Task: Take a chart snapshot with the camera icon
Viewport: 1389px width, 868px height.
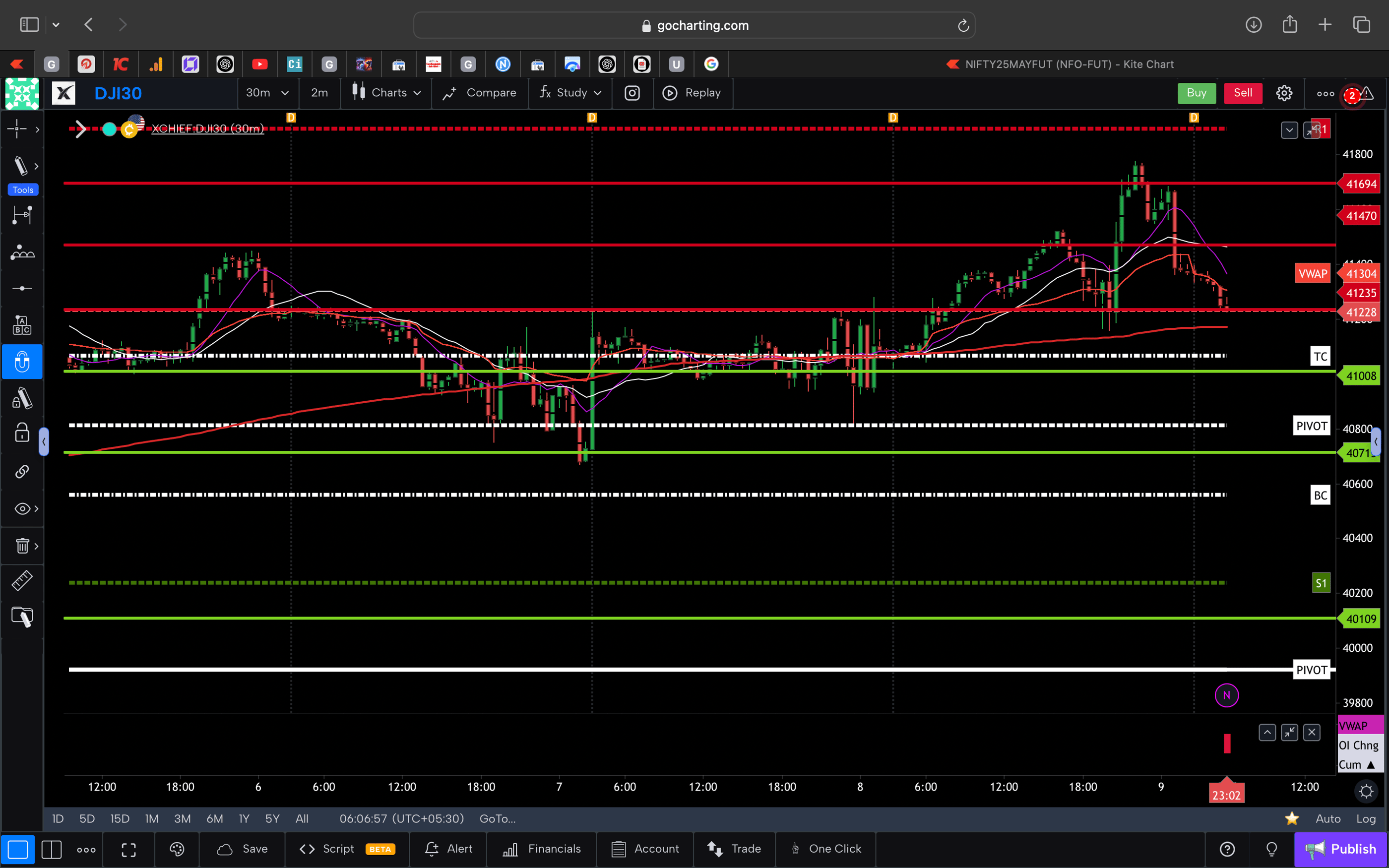Action: [x=632, y=92]
